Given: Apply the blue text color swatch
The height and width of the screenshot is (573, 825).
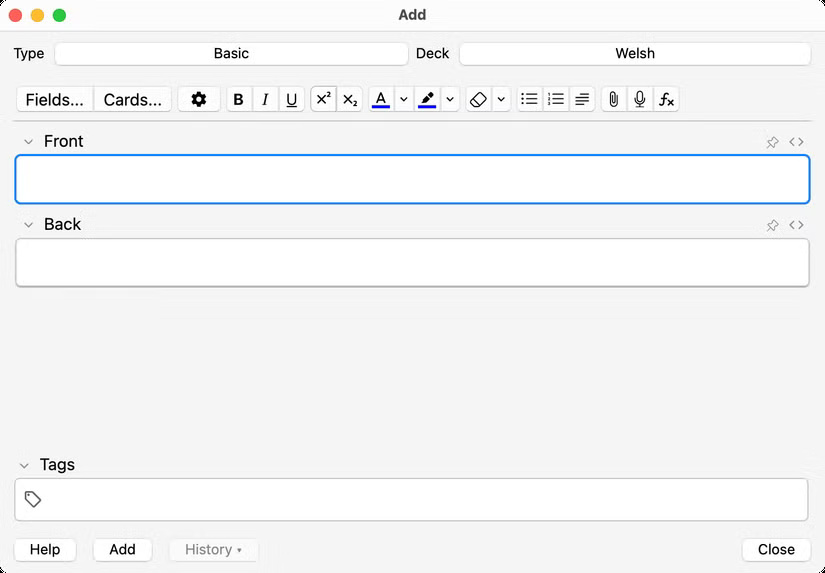Looking at the screenshot, I should click(380, 99).
